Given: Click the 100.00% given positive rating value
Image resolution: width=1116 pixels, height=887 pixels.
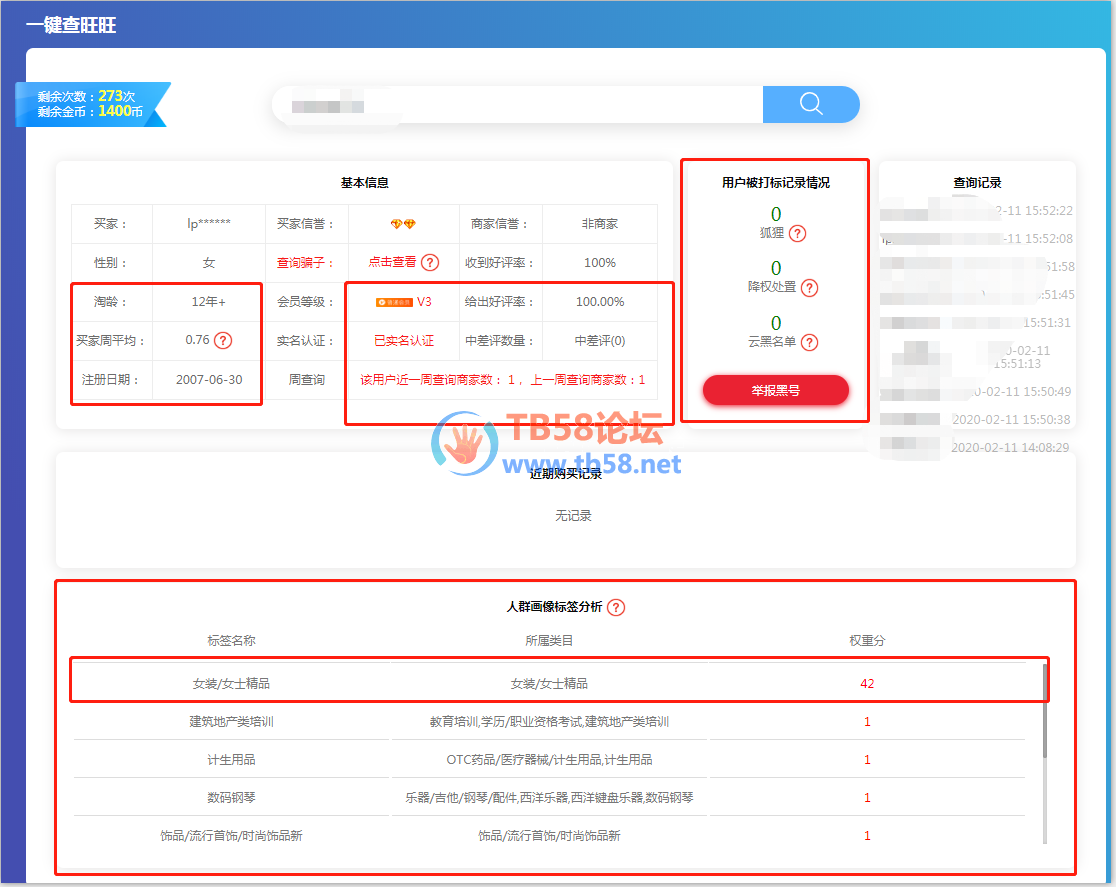Looking at the screenshot, I should (600, 302).
